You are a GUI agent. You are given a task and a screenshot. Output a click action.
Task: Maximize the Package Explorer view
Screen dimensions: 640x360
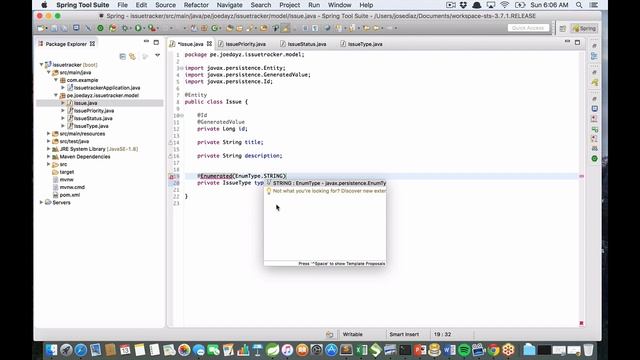(x=156, y=42)
